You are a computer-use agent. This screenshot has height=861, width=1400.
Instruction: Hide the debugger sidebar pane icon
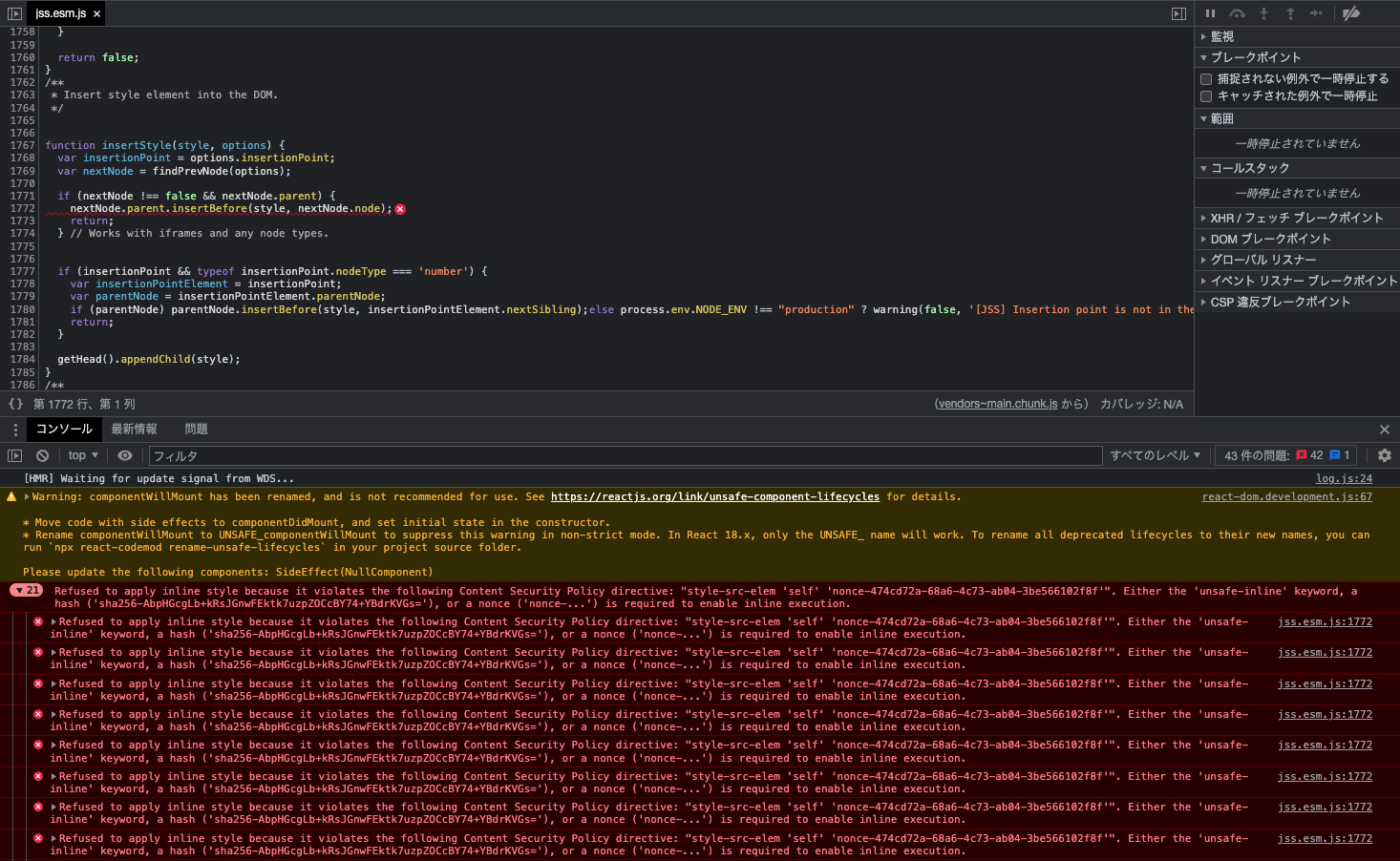coord(1178,13)
